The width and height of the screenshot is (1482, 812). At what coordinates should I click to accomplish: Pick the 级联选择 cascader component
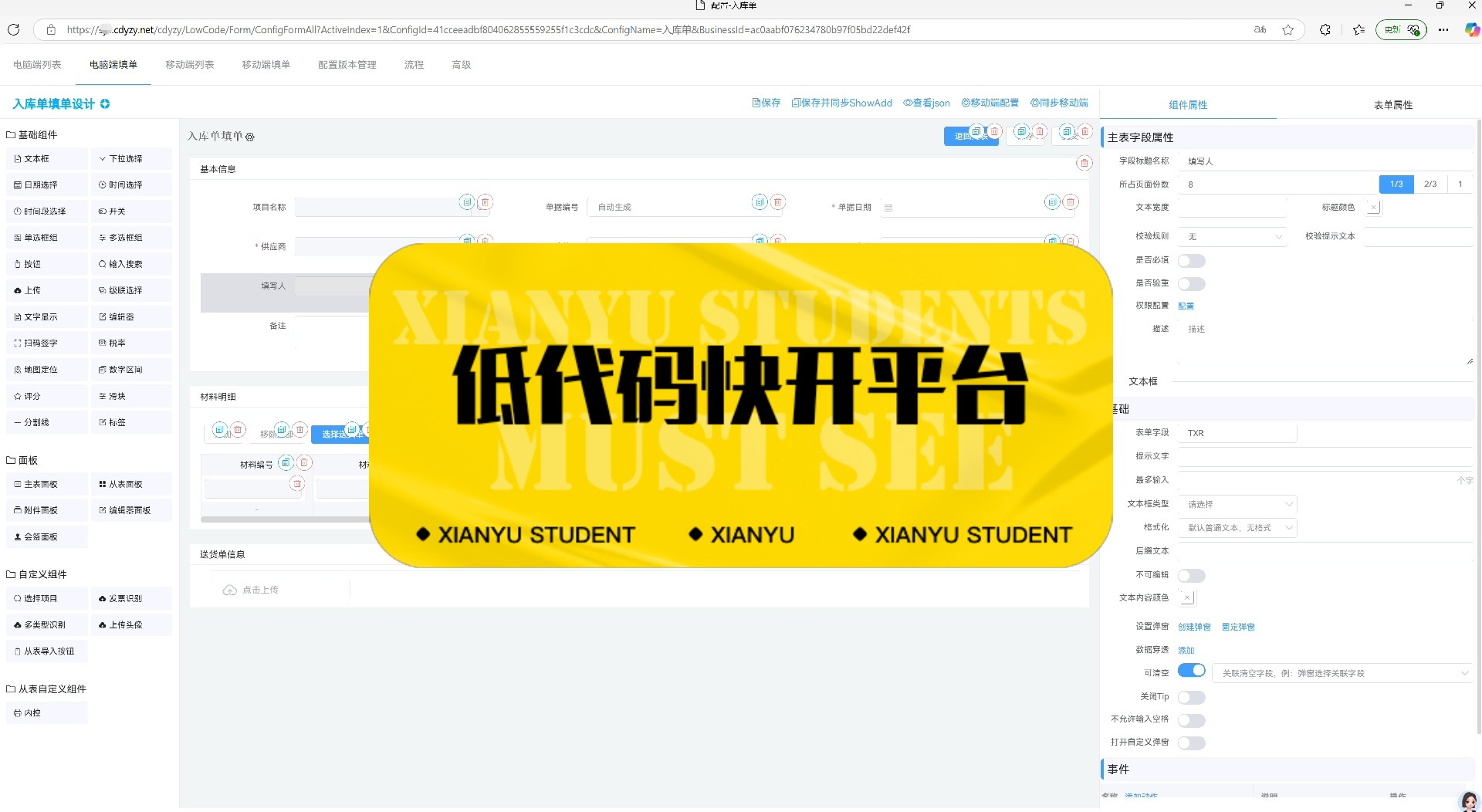[x=131, y=291]
